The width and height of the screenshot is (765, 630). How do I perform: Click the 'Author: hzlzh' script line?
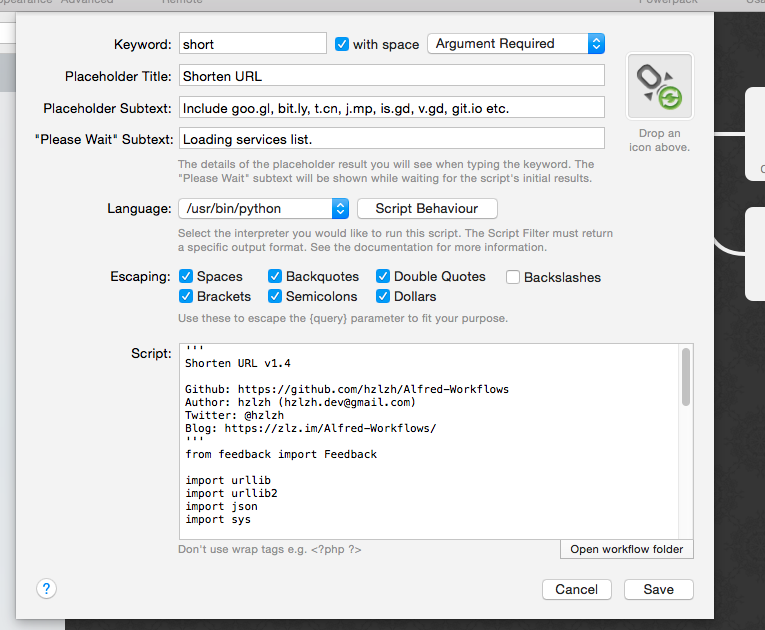300,402
